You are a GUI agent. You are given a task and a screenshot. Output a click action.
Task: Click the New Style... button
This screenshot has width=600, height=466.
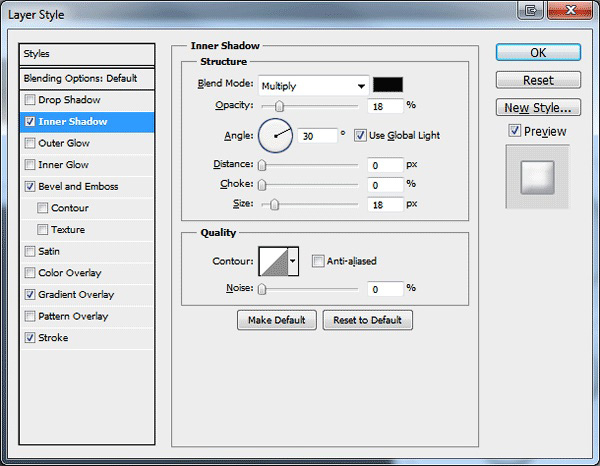tap(538, 108)
